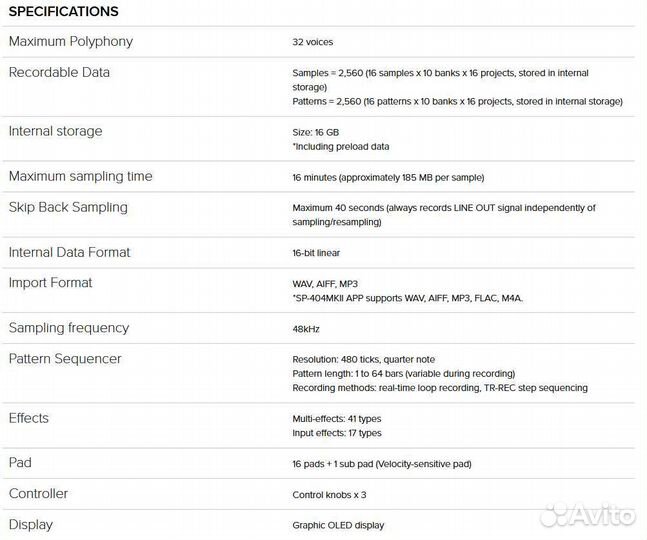This screenshot has height=540, width=647.
Task: Click the SP-404MKII APP supported formats note
Action: click(x=407, y=298)
